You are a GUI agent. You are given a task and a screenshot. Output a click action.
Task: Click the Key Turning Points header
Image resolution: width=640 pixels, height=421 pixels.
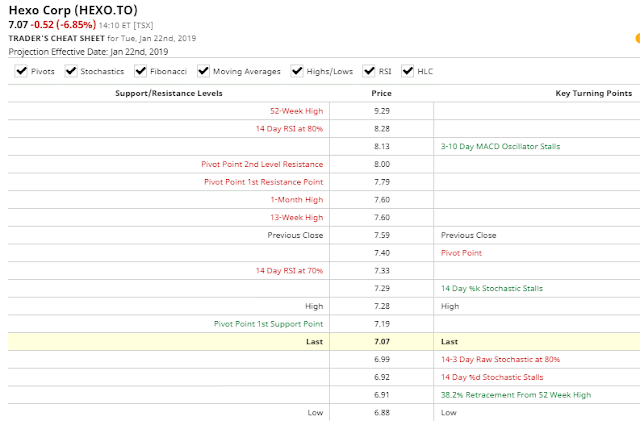pos(593,93)
